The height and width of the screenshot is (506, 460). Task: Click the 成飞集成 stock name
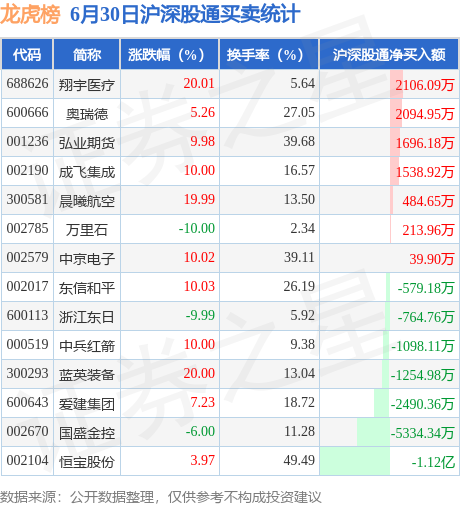(87, 172)
